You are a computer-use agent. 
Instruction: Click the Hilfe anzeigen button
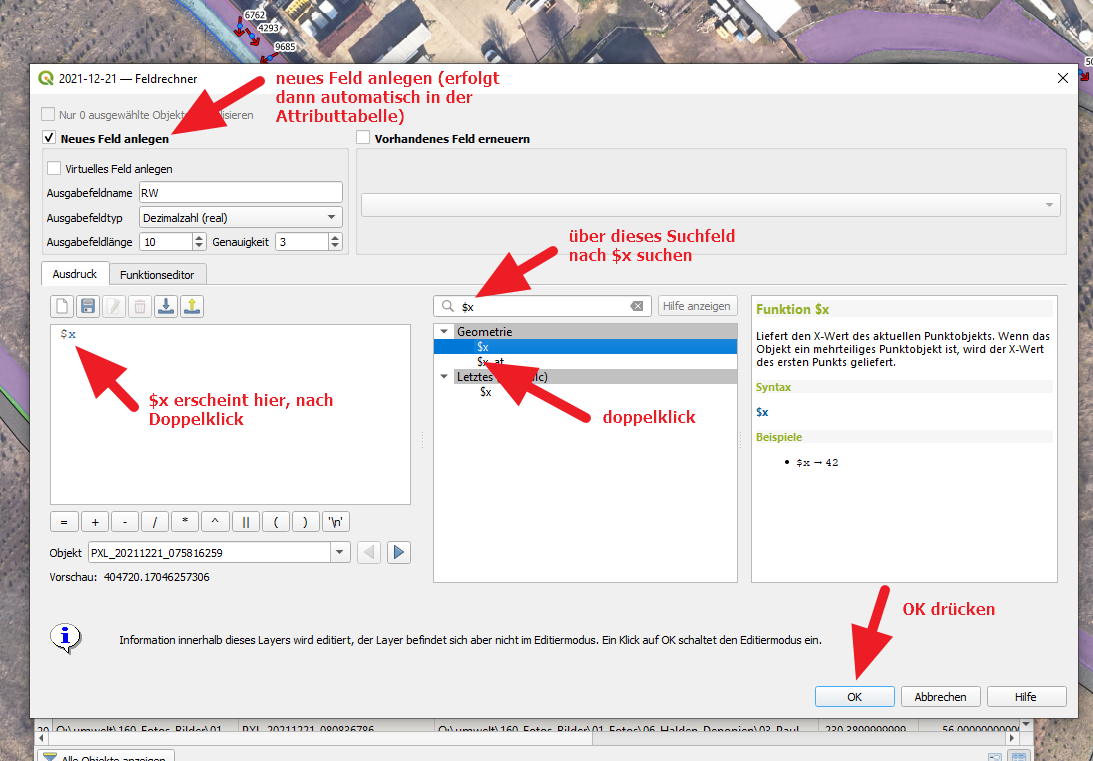[697, 306]
